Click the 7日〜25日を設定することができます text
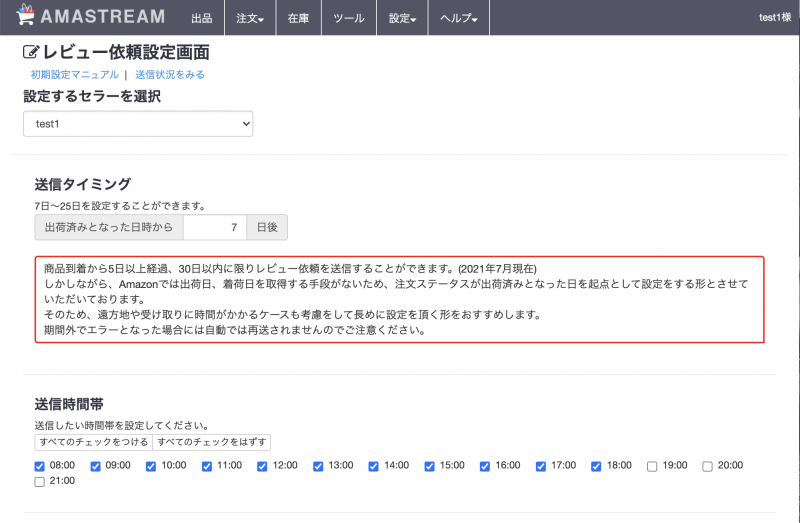 pyautogui.click(x=120, y=206)
